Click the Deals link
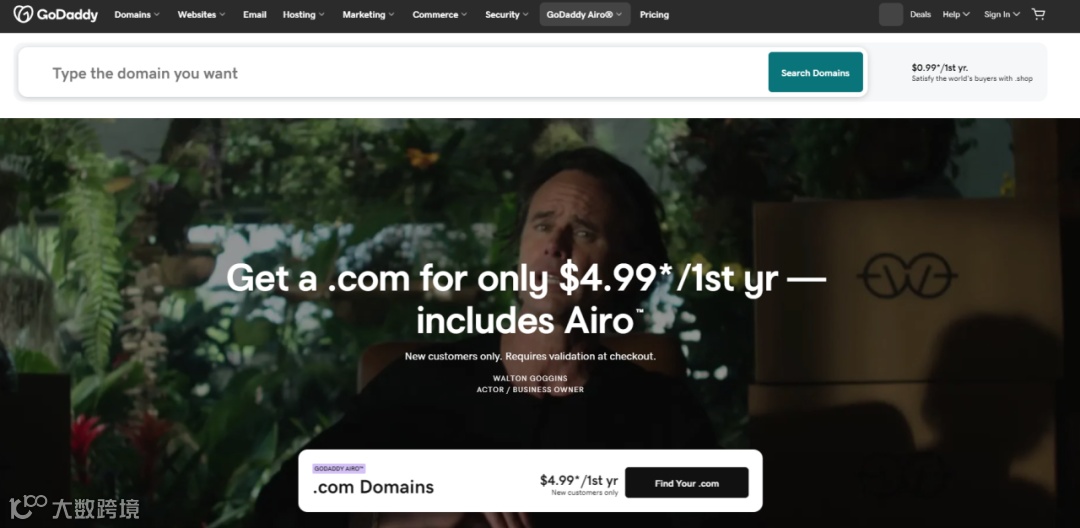 pos(920,14)
